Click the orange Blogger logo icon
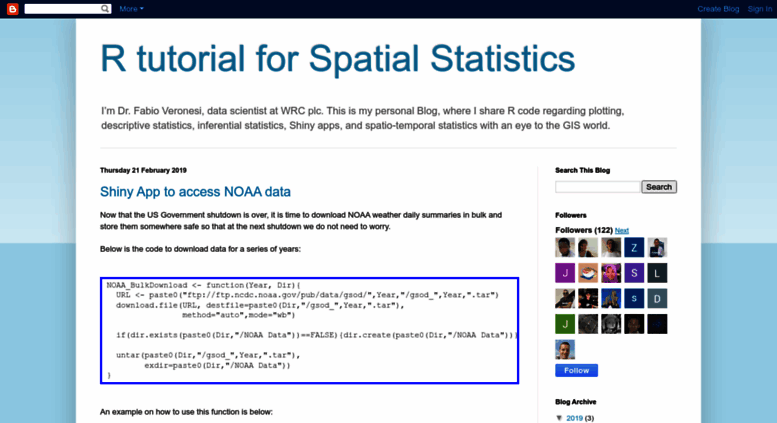777x423 pixels. click(x=12, y=9)
